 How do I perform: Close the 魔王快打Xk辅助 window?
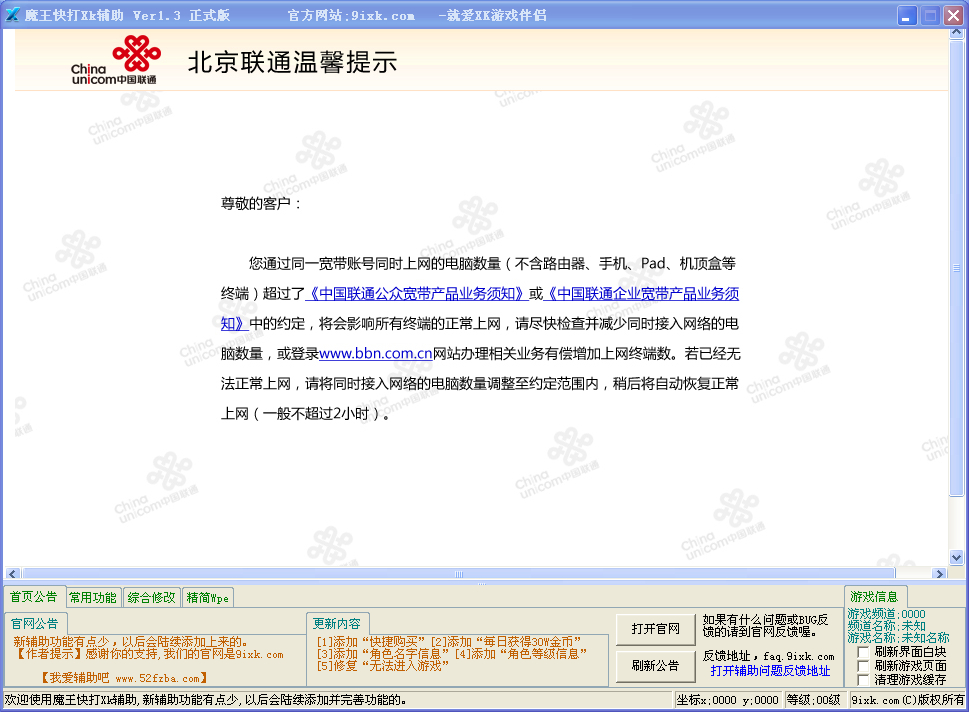[953, 15]
